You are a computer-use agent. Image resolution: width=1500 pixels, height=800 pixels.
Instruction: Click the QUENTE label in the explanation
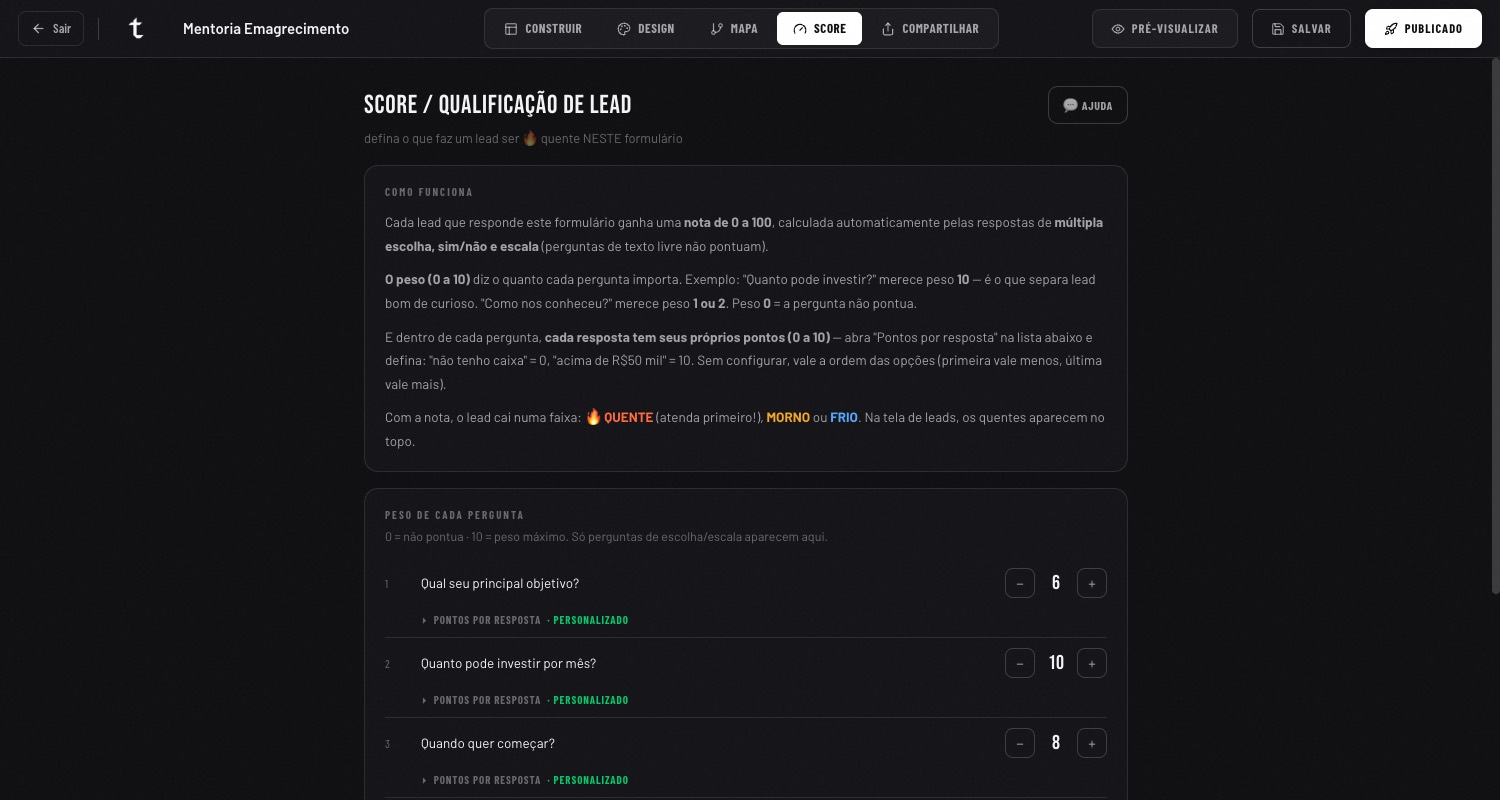[x=628, y=417]
